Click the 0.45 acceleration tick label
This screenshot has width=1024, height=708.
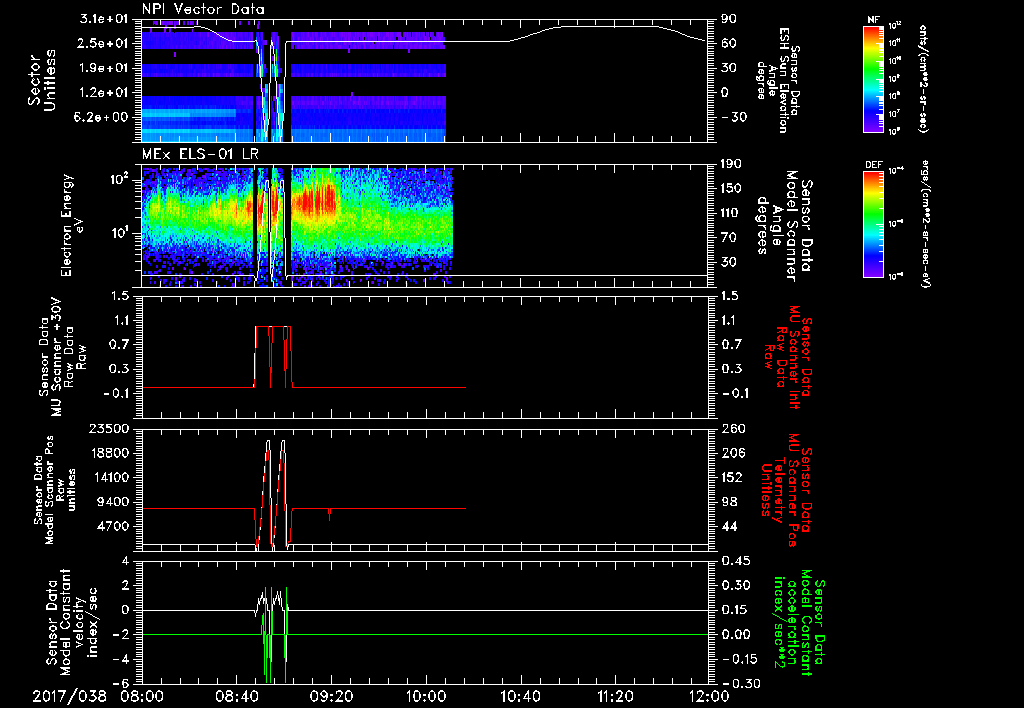coord(735,561)
